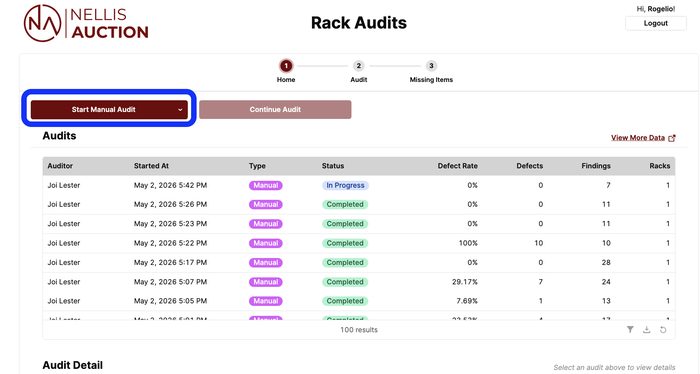
Task: Download audits table data icon
Action: [646, 330]
